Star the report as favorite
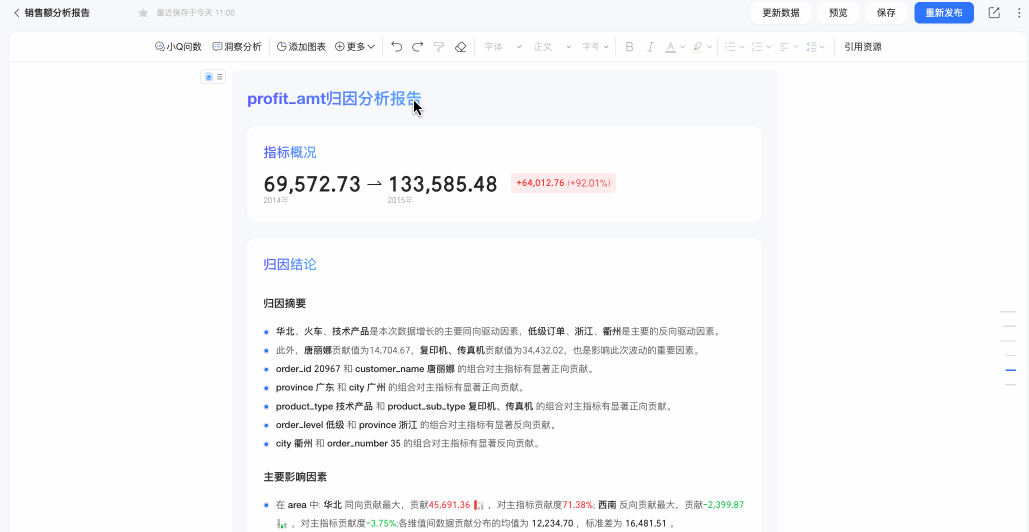This screenshot has width=1029, height=532. click(143, 13)
